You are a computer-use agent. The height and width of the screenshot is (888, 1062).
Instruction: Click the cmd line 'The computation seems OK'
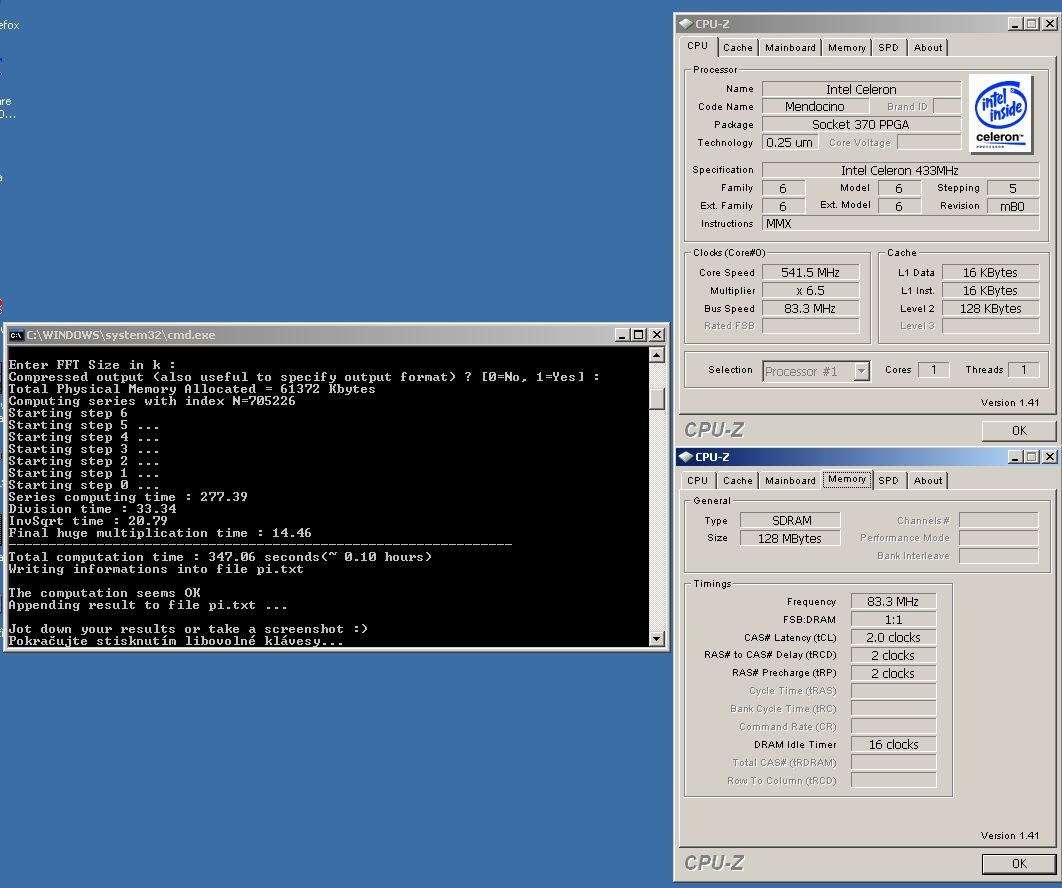click(104, 593)
